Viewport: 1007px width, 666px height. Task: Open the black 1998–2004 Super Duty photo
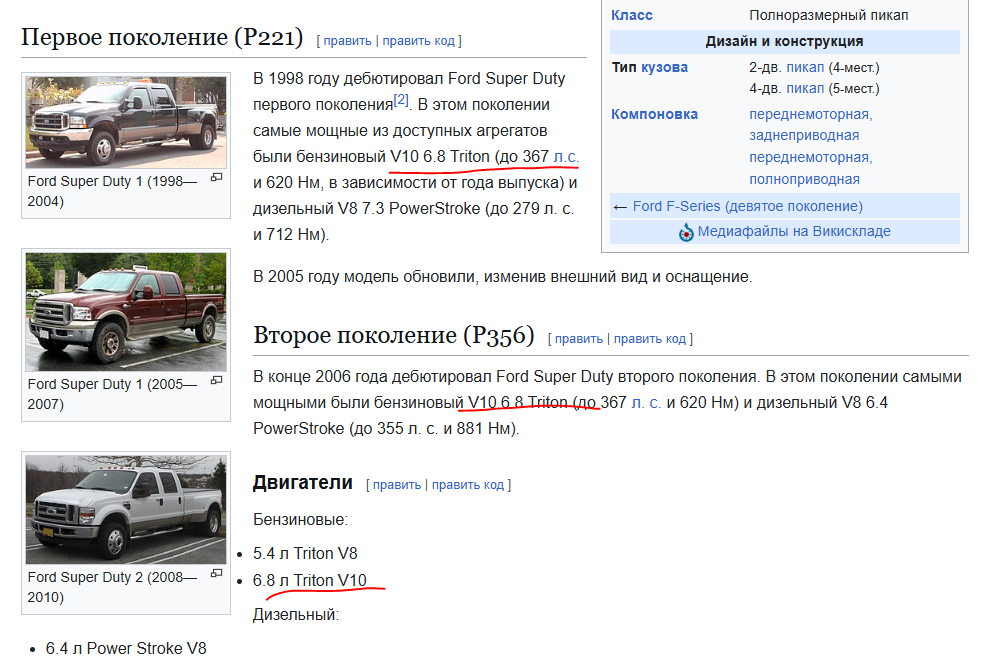click(x=126, y=122)
